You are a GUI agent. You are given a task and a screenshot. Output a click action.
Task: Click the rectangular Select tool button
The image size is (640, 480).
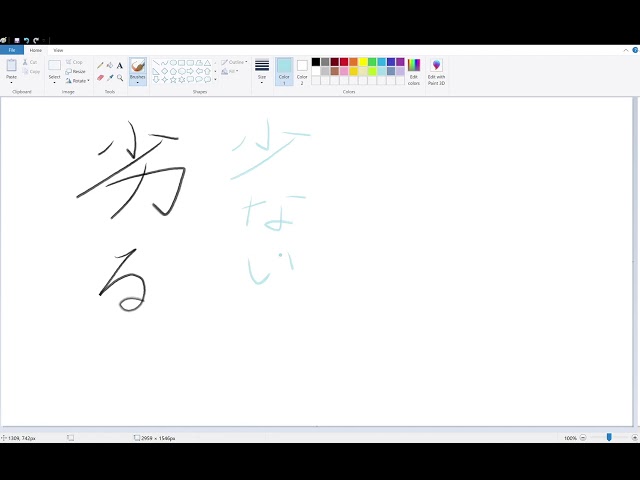(x=54, y=65)
